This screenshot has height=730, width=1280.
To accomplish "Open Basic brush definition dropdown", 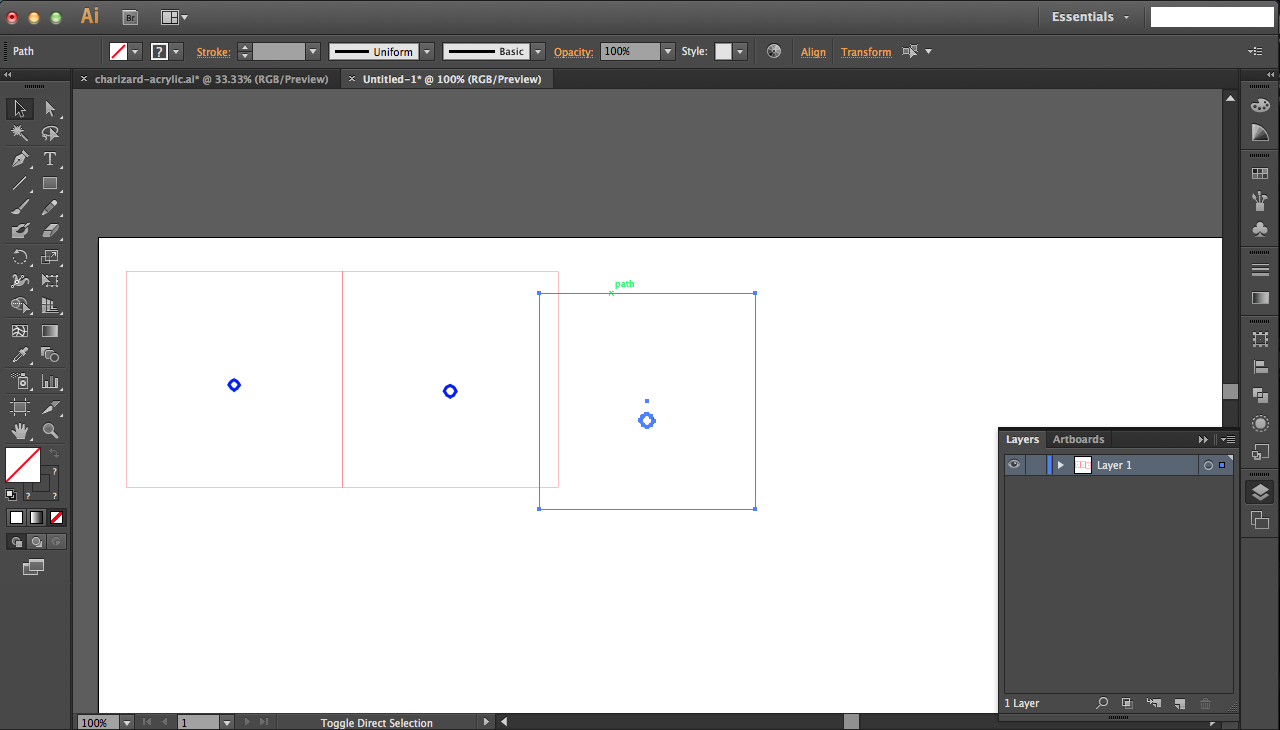I will tap(538, 51).
